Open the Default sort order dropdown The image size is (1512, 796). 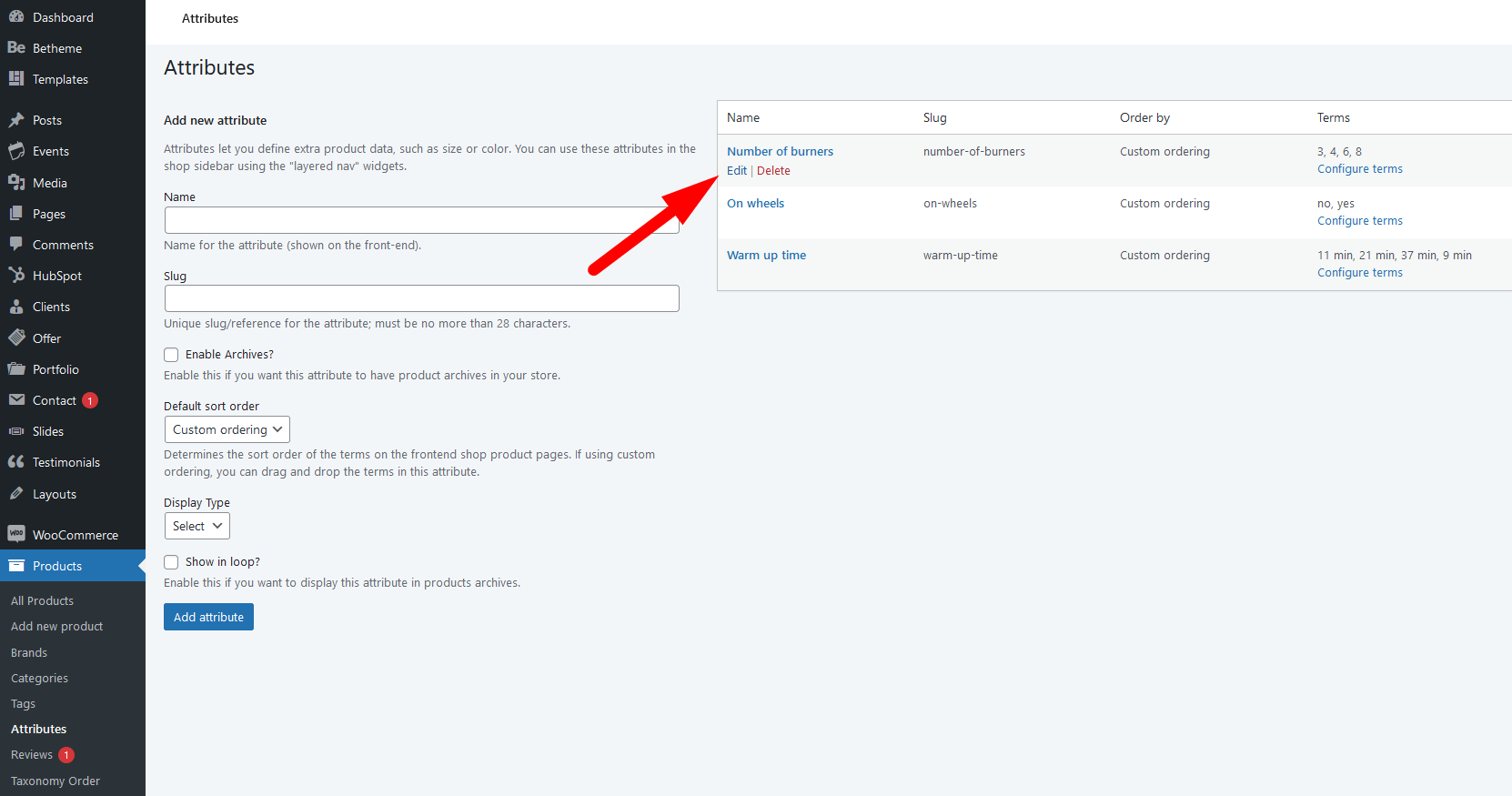point(227,429)
